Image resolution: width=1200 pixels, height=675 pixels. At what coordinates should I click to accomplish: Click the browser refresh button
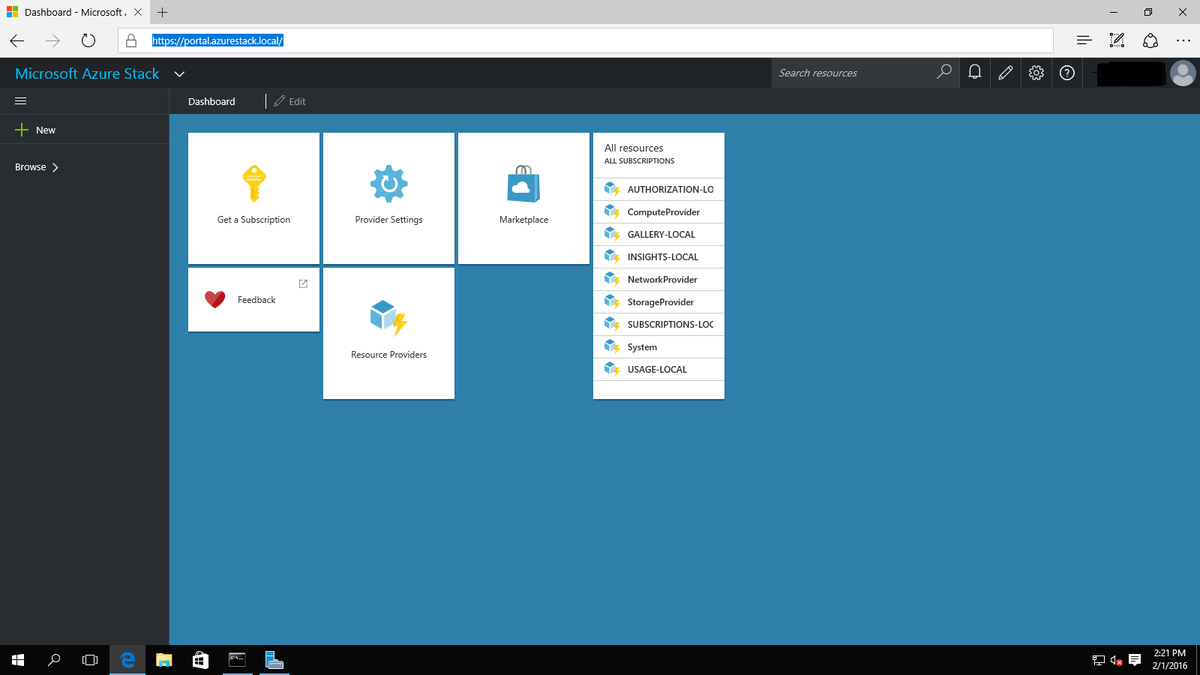tap(88, 41)
